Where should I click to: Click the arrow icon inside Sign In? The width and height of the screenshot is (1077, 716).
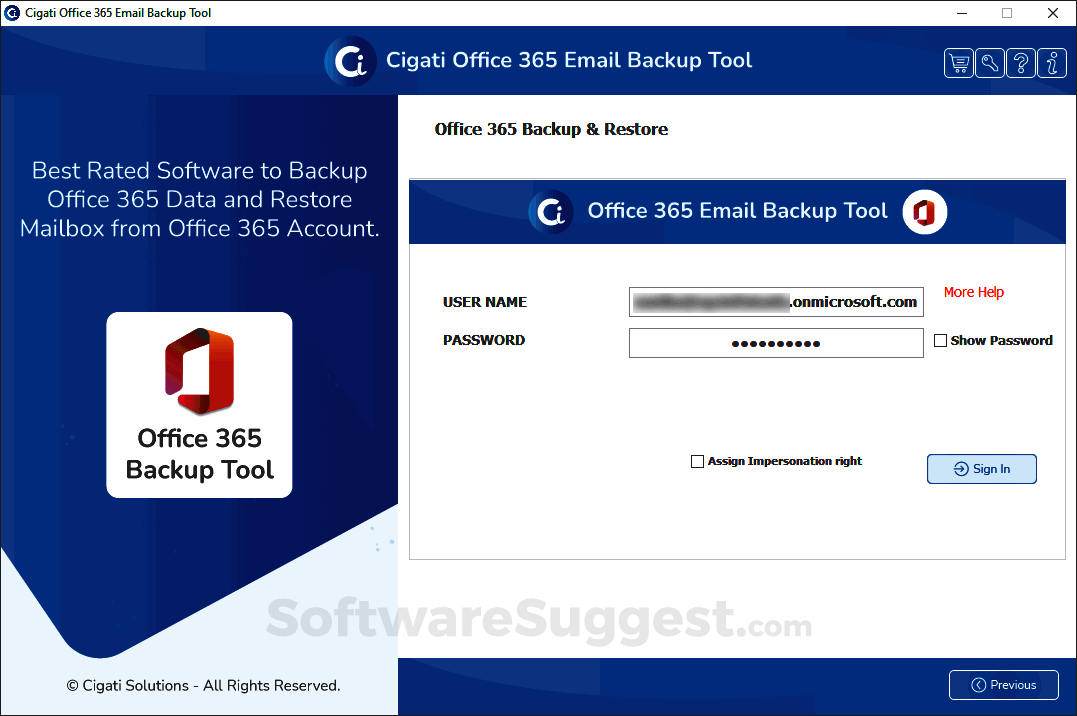pyautogui.click(x=962, y=468)
